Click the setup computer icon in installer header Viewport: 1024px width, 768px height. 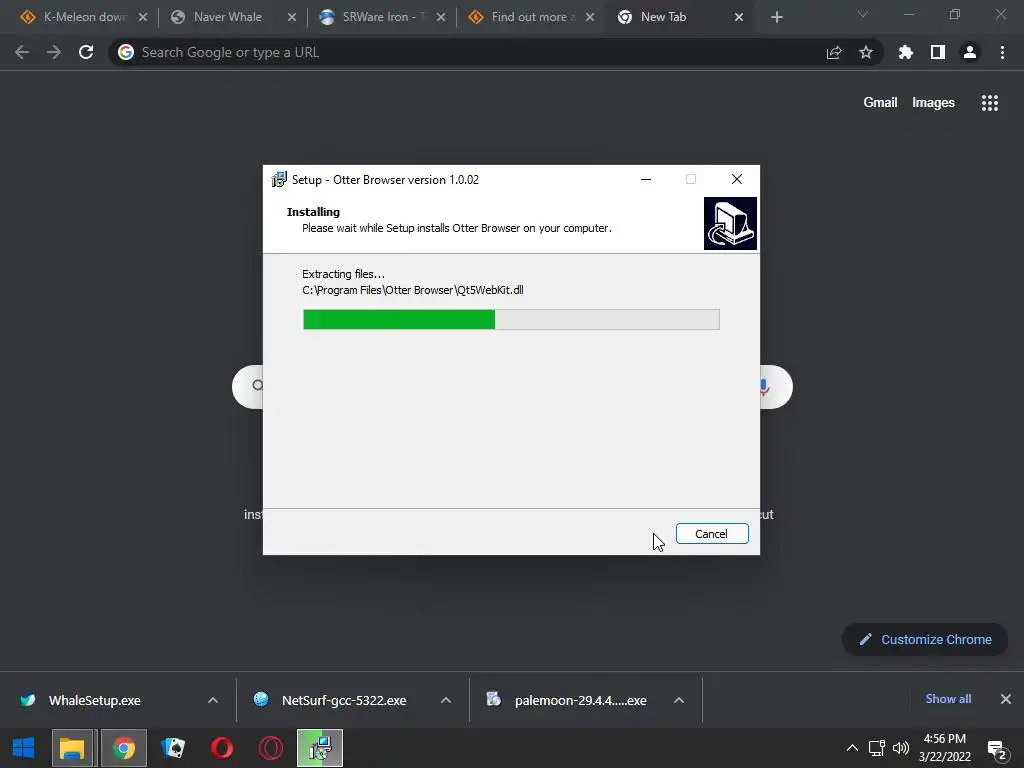730,223
